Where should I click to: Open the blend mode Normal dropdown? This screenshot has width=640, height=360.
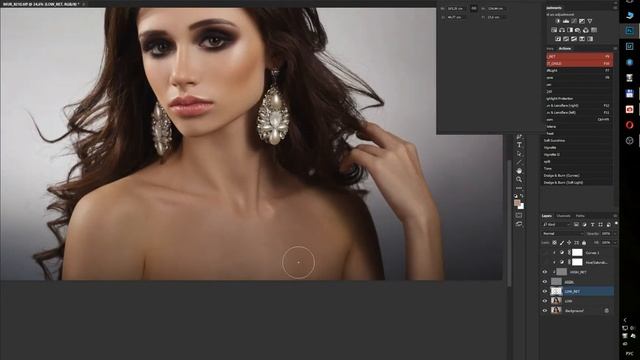click(562, 233)
